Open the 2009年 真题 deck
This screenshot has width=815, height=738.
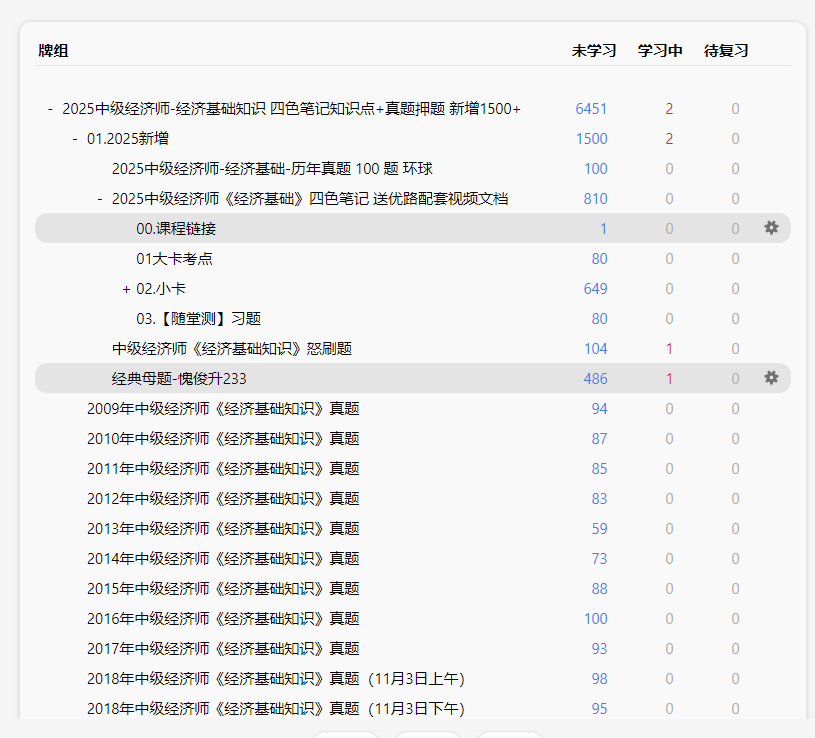(222, 409)
